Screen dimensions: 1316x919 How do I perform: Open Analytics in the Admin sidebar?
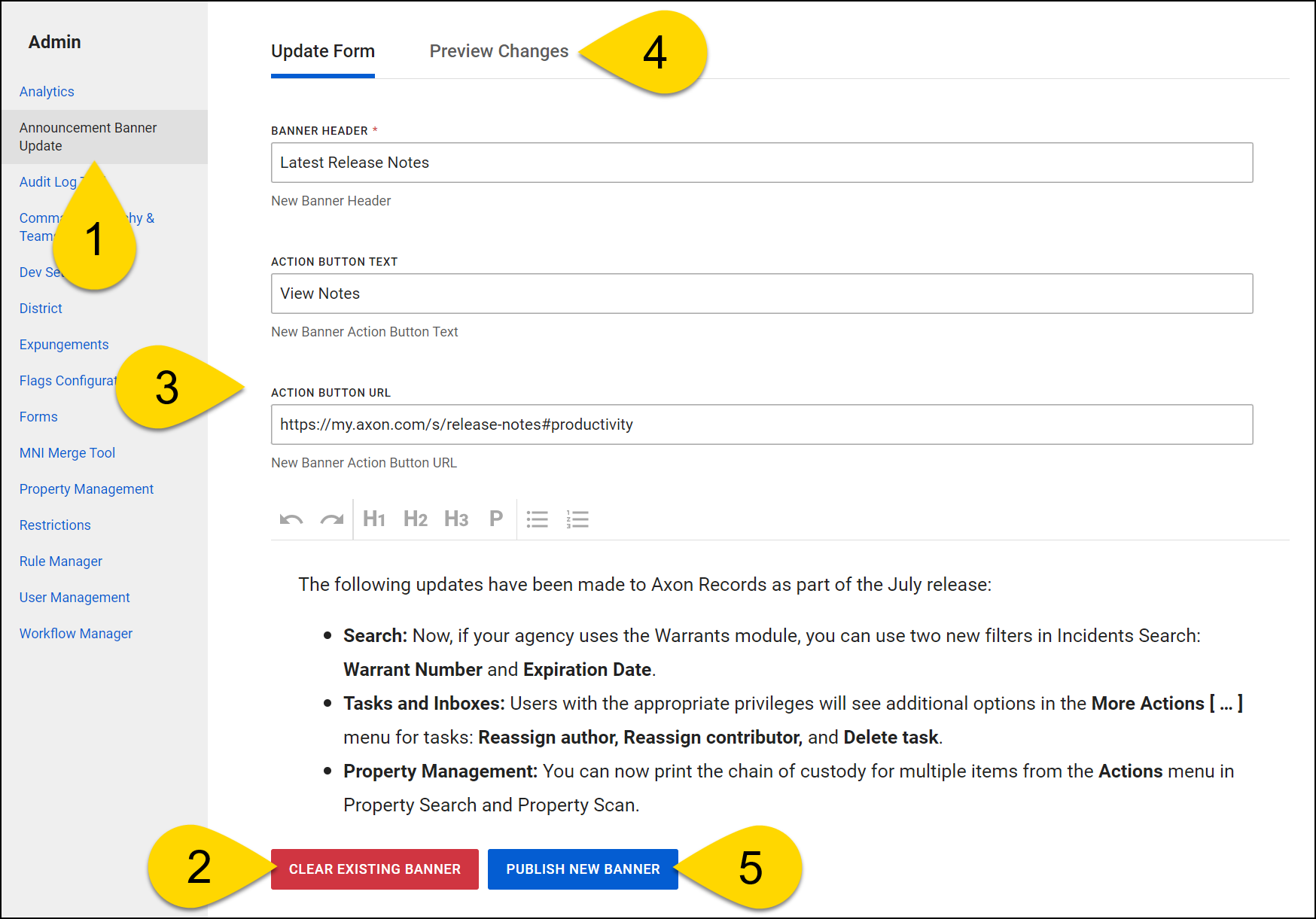click(x=47, y=92)
